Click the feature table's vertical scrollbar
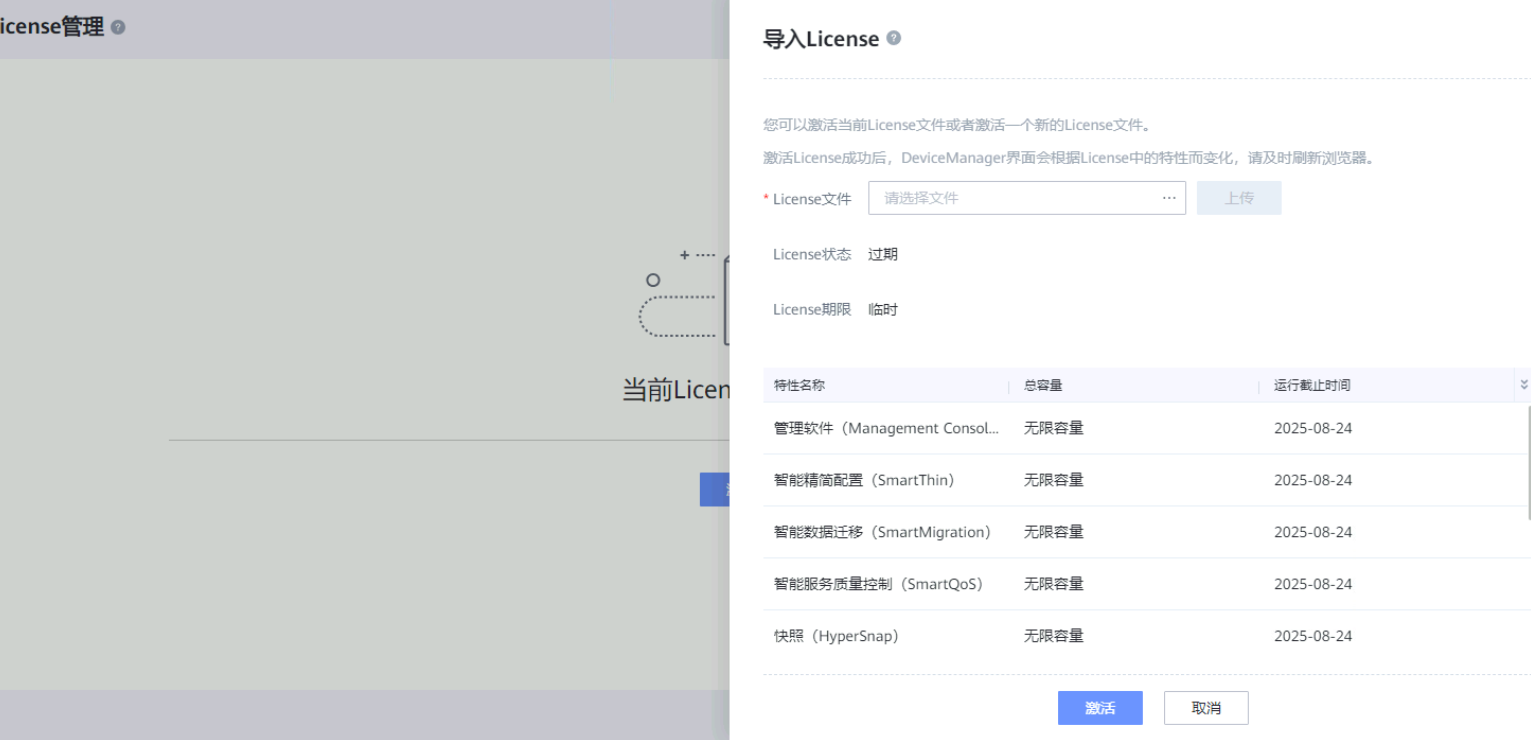 pos(1527,462)
